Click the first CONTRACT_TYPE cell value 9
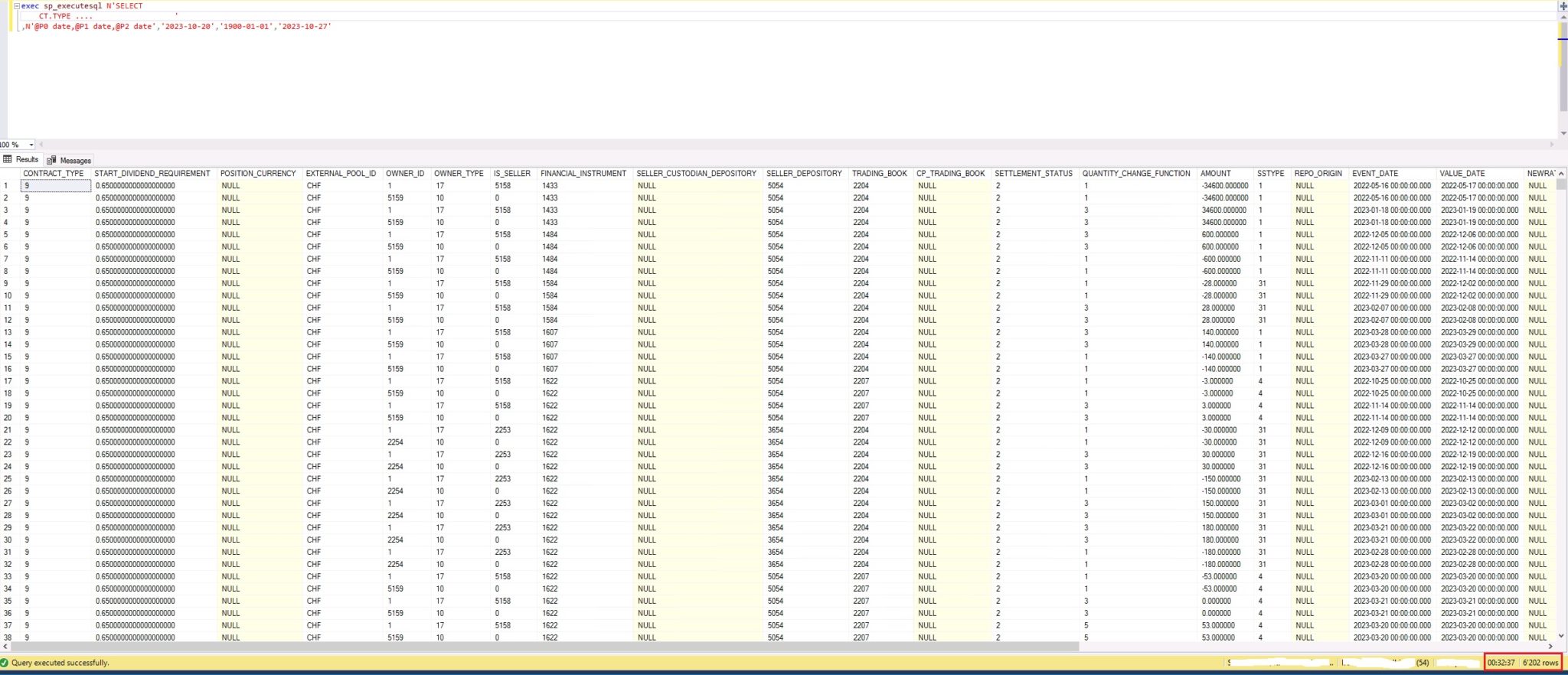 pos(55,186)
